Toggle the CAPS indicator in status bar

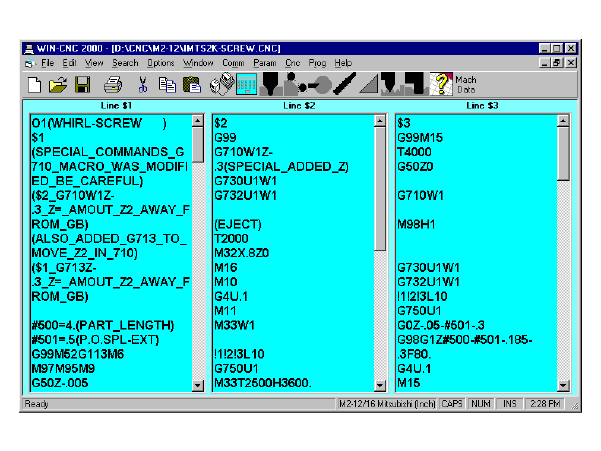tap(451, 404)
